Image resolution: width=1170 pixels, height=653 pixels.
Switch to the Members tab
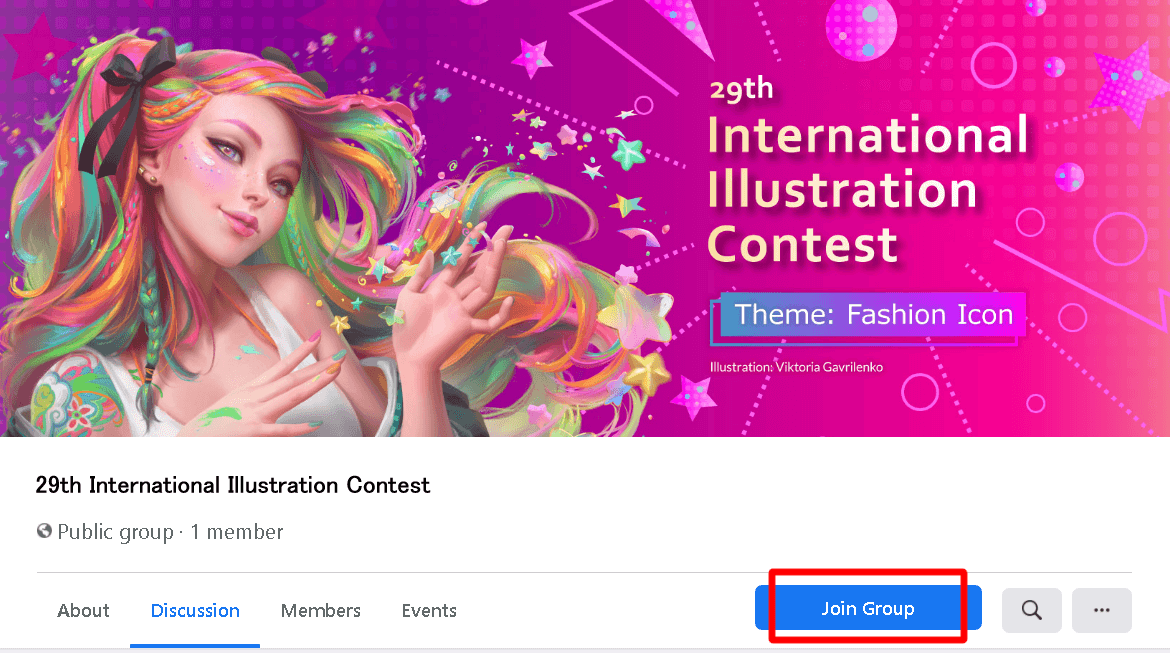[320, 610]
